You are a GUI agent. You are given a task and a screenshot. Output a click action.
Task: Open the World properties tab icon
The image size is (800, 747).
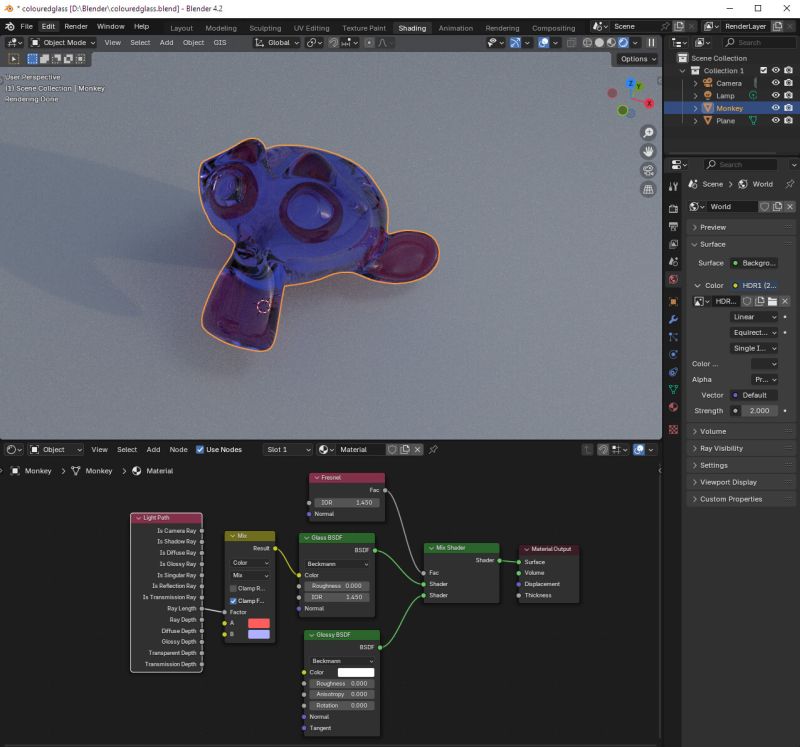point(673,280)
